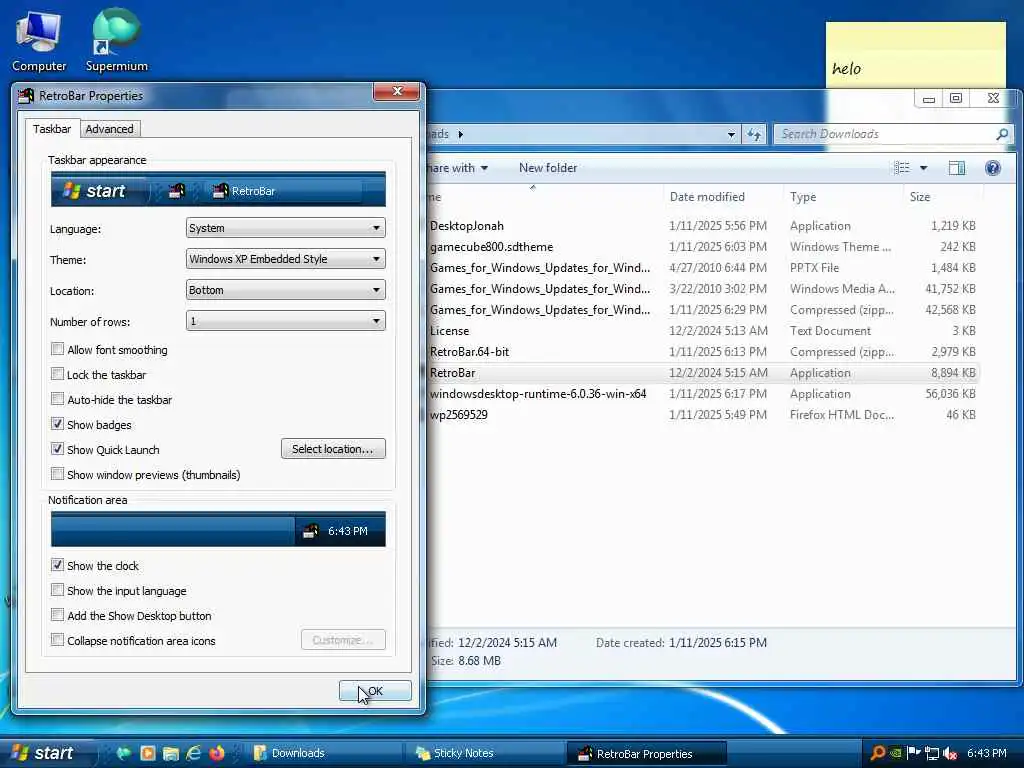Open the Language dropdown set to System
1024x768 pixels.
click(x=285, y=228)
